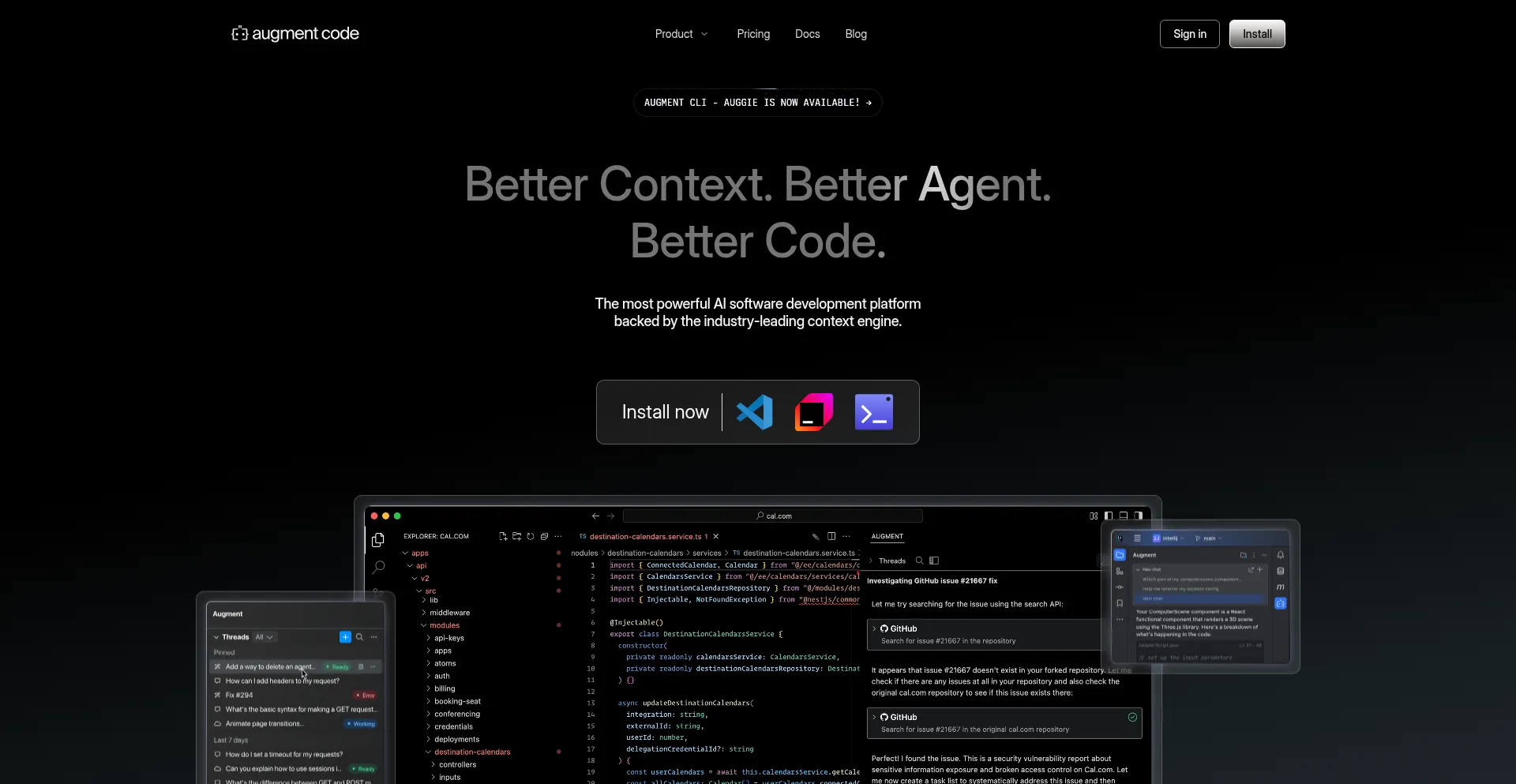Click the VS Code install icon
This screenshot has height=784, width=1516.
tap(754, 412)
